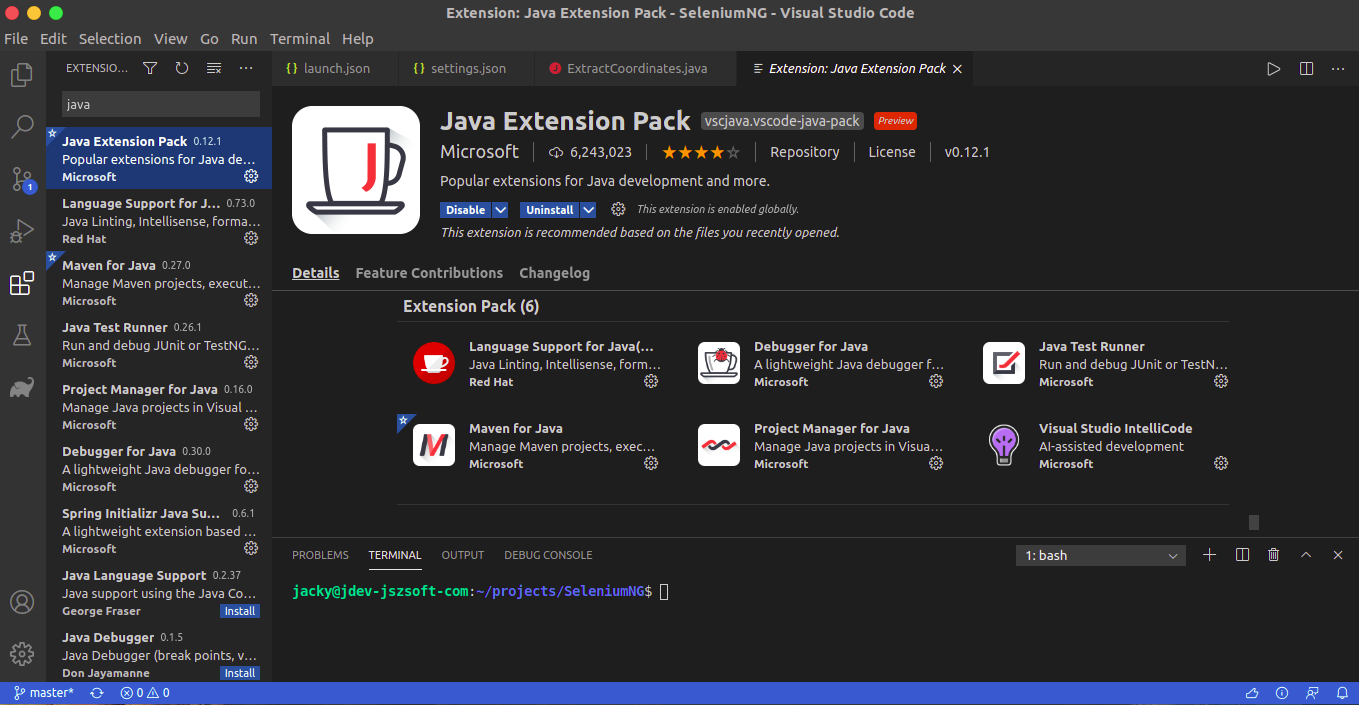Show the OUTPUT panel tab

coord(463,555)
